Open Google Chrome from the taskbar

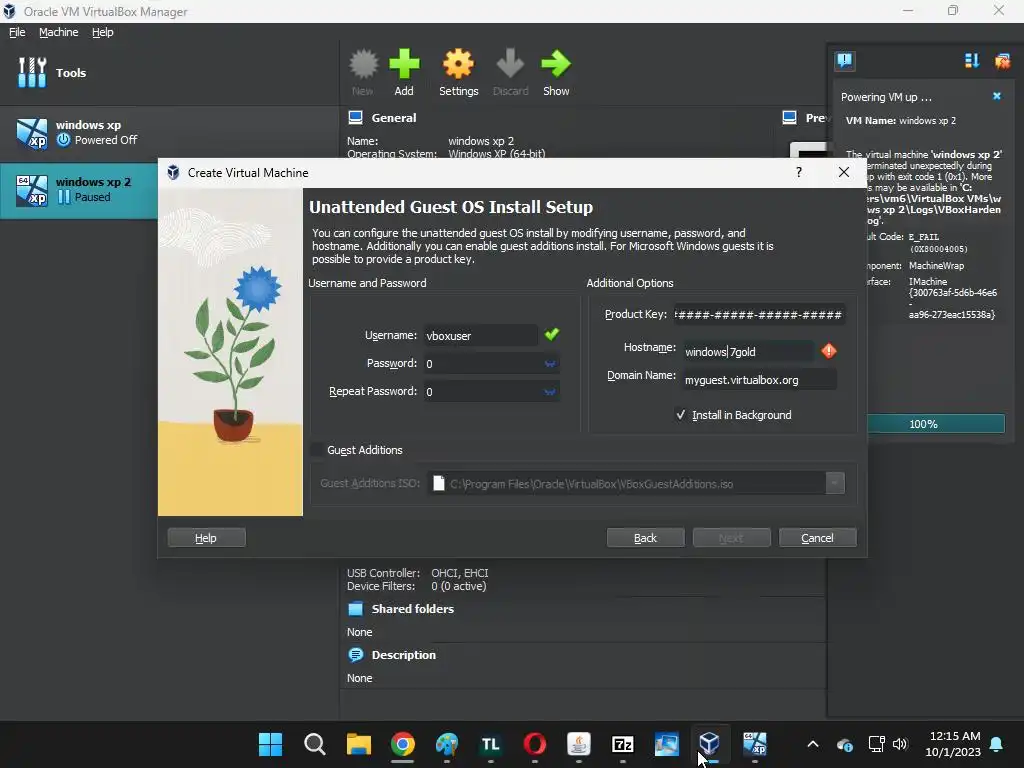click(x=403, y=744)
